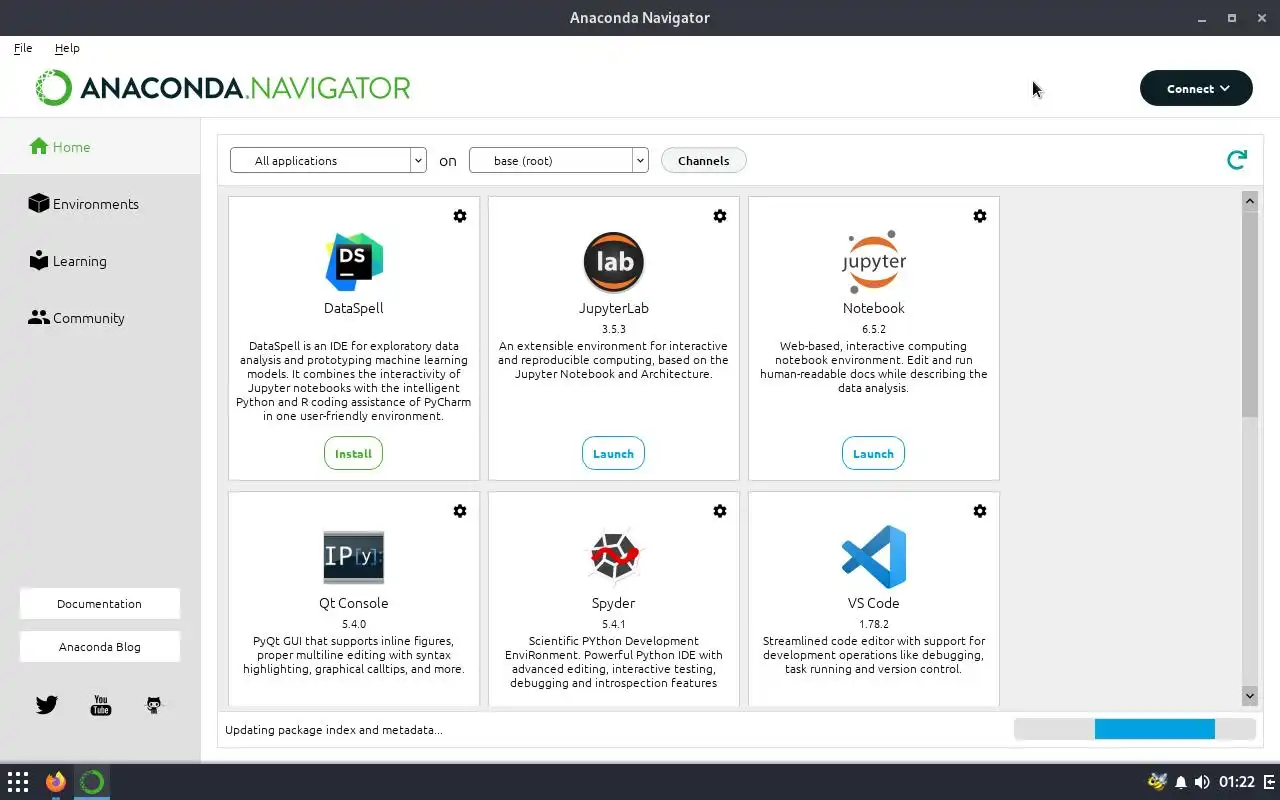This screenshot has height=800, width=1280.
Task: Click the vertical scrollbar thumb
Action: [x=1250, y=314]
